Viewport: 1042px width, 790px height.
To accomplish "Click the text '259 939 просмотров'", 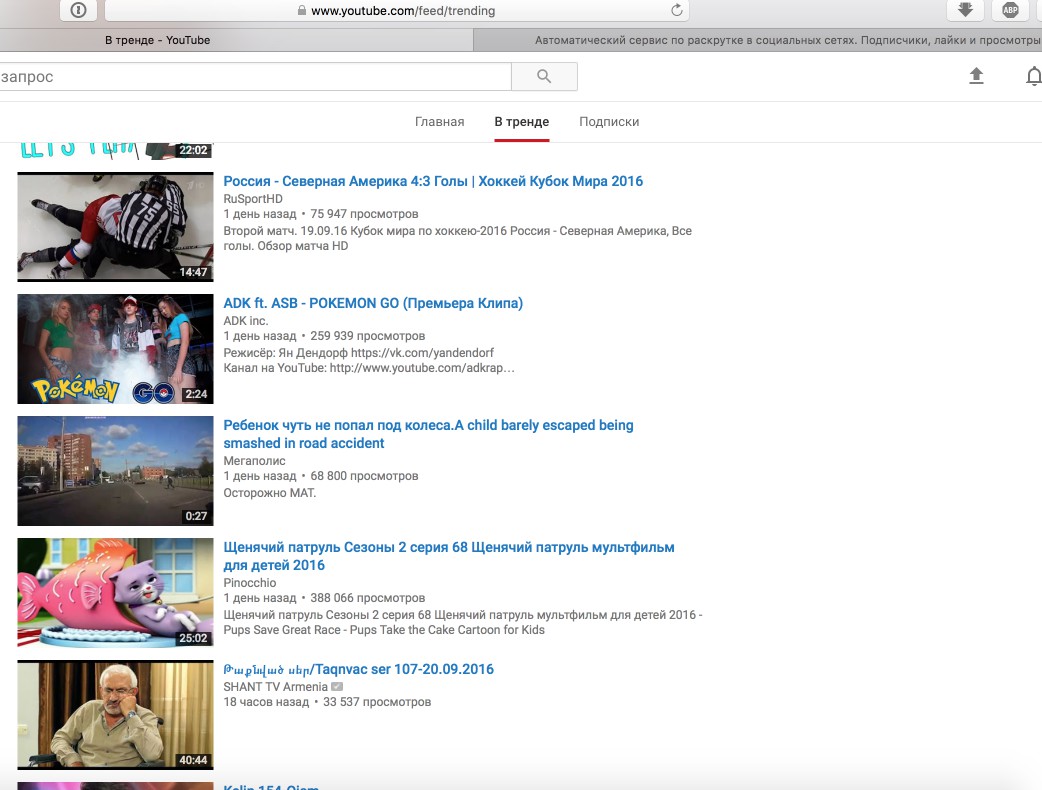I will point(367,336).
